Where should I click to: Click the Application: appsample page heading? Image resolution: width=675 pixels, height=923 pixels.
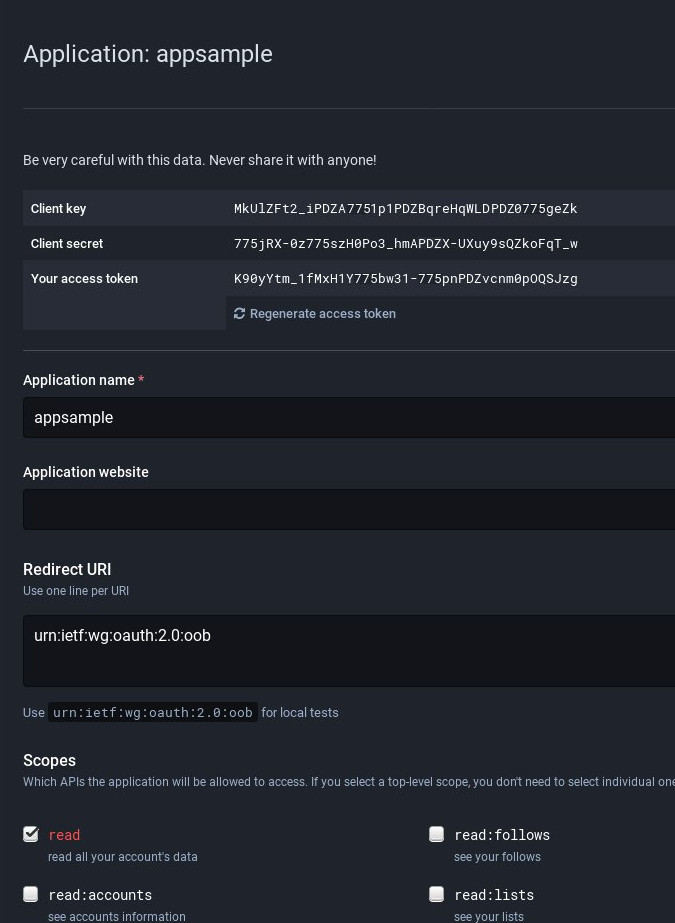click(148, 54)
